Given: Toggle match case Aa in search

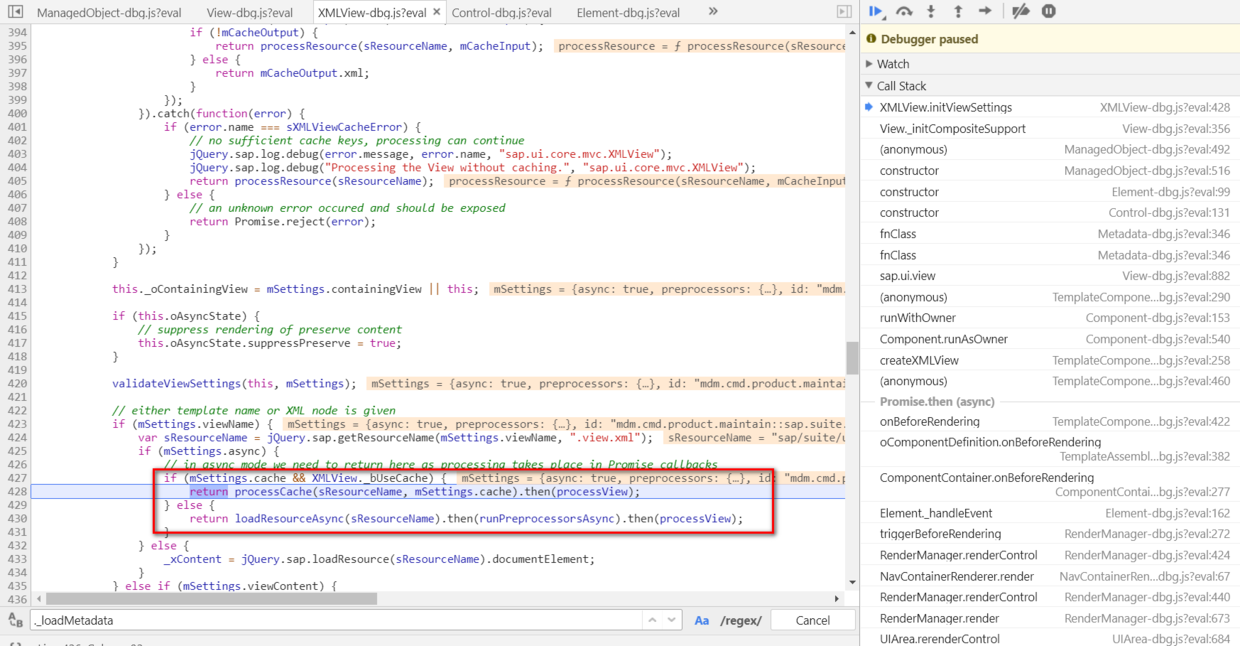Looking at the screenshot, I should (x=702, y=620).
